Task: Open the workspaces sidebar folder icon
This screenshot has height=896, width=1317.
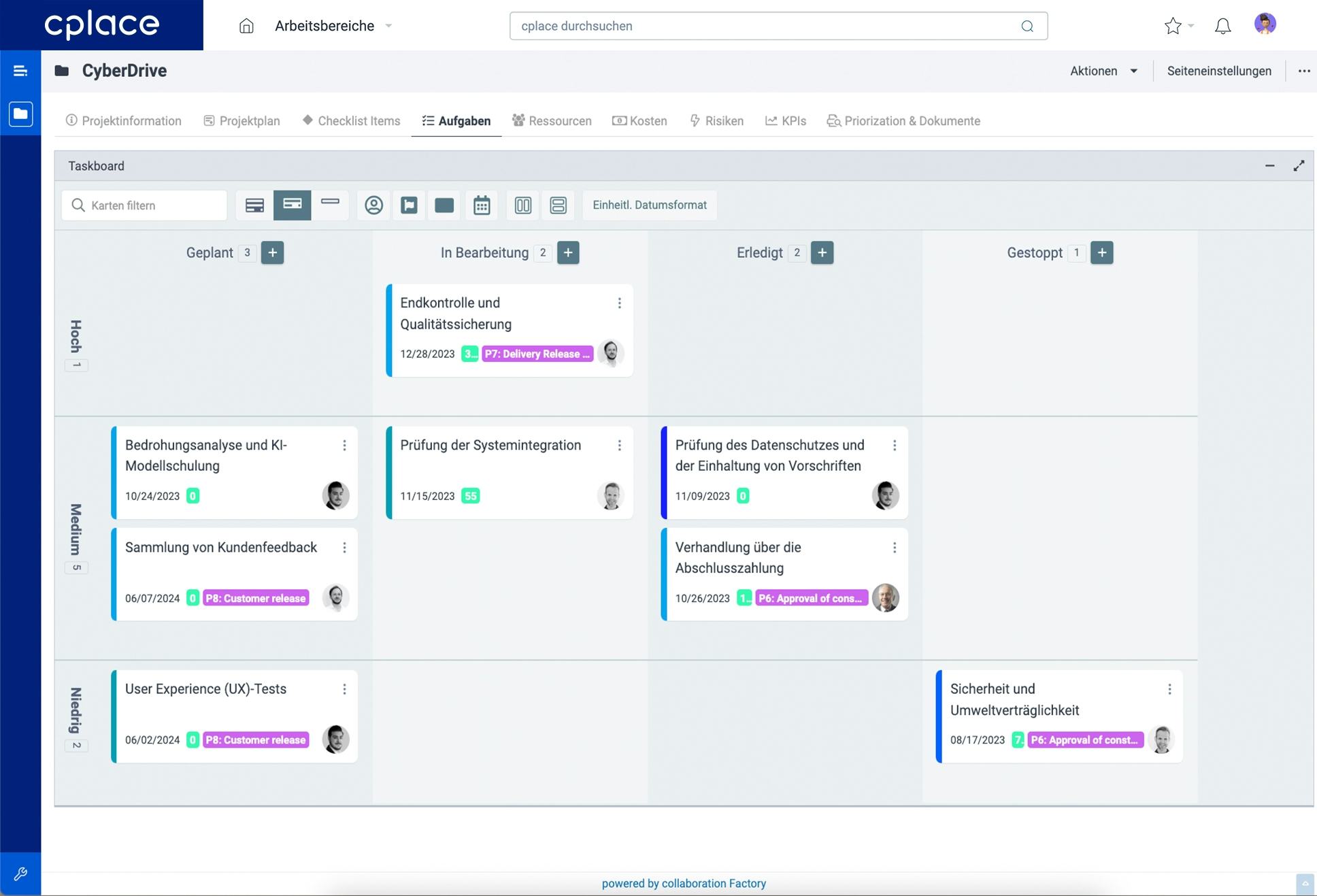Action: coord(20,114)
